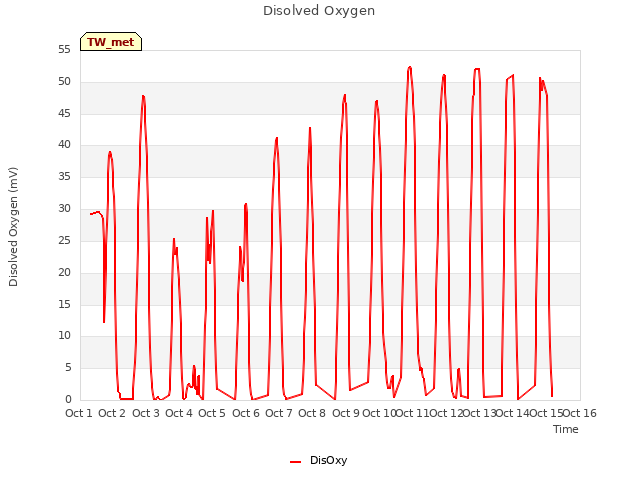Viewport: 640px width, 480px height.
Task: Click the Oct 8 x-axis tick label
Action: click(312, 413)
